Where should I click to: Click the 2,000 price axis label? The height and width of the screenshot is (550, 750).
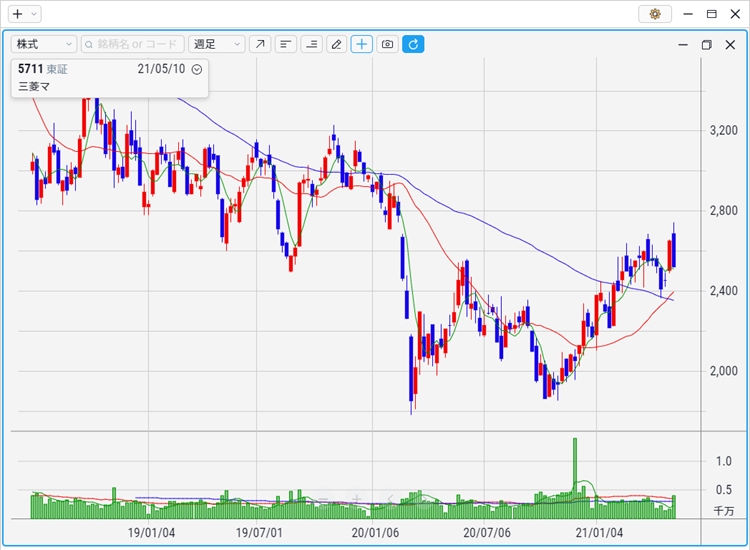click(724, 371)
